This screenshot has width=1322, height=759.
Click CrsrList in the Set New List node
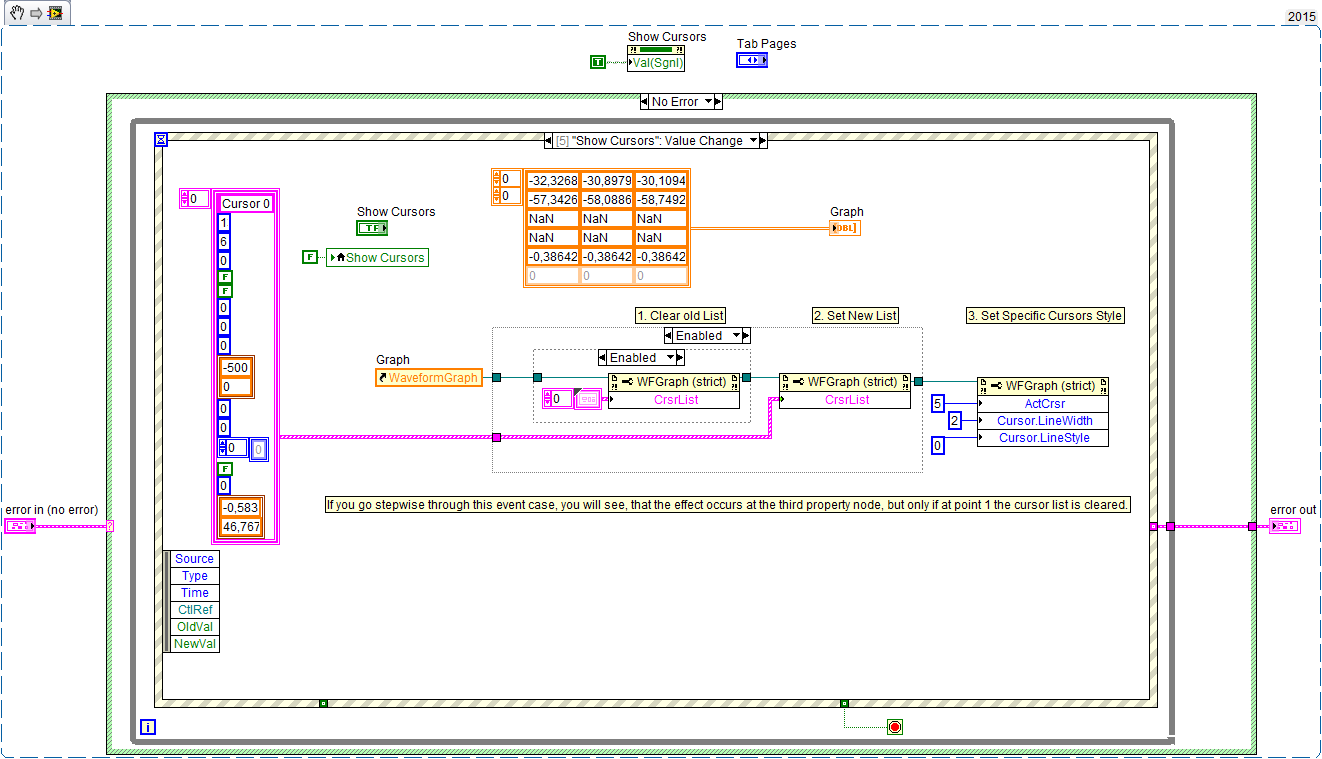point(845,399)
